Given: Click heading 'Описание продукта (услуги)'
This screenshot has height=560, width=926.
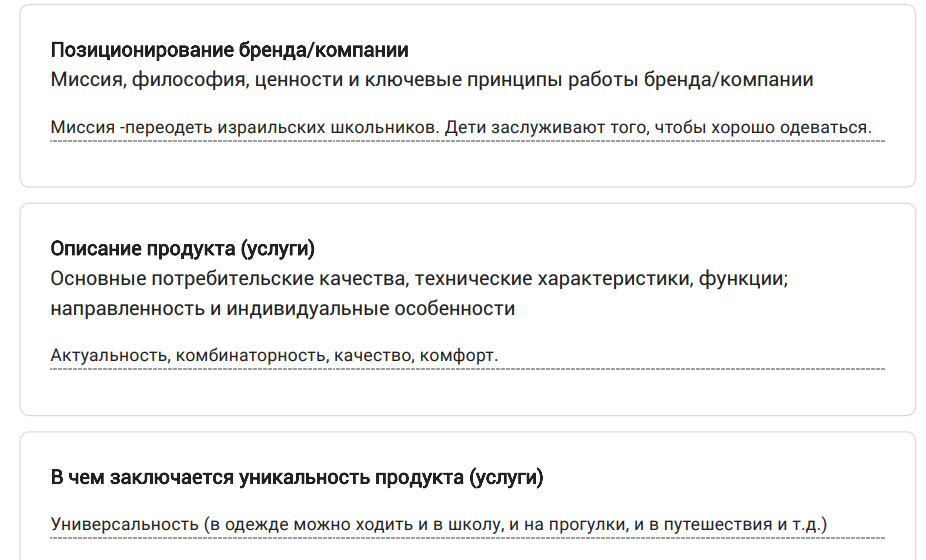Looking at the screenshot, I should 182,249.
